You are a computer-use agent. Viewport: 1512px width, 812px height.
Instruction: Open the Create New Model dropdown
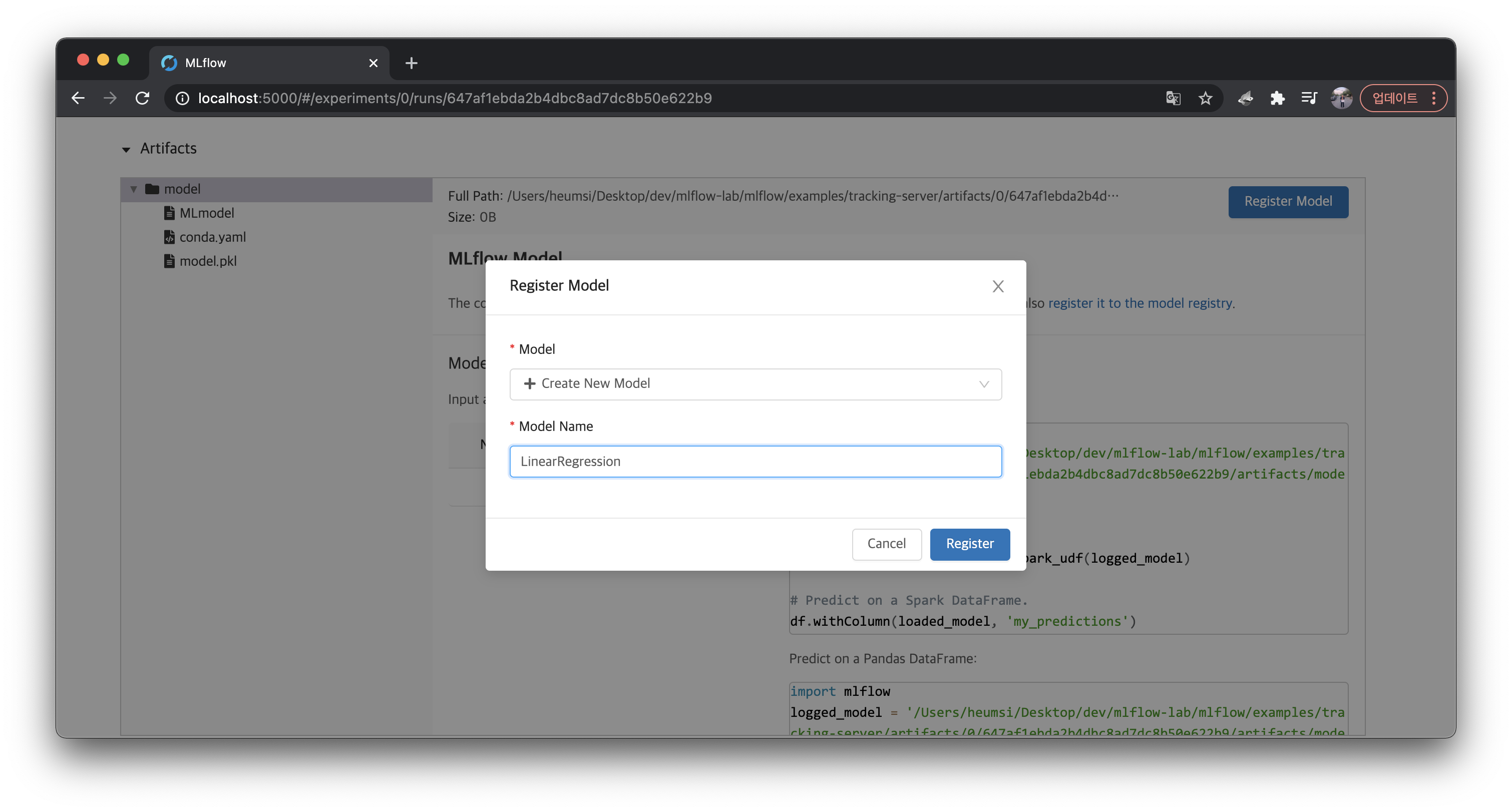point(755,383)
